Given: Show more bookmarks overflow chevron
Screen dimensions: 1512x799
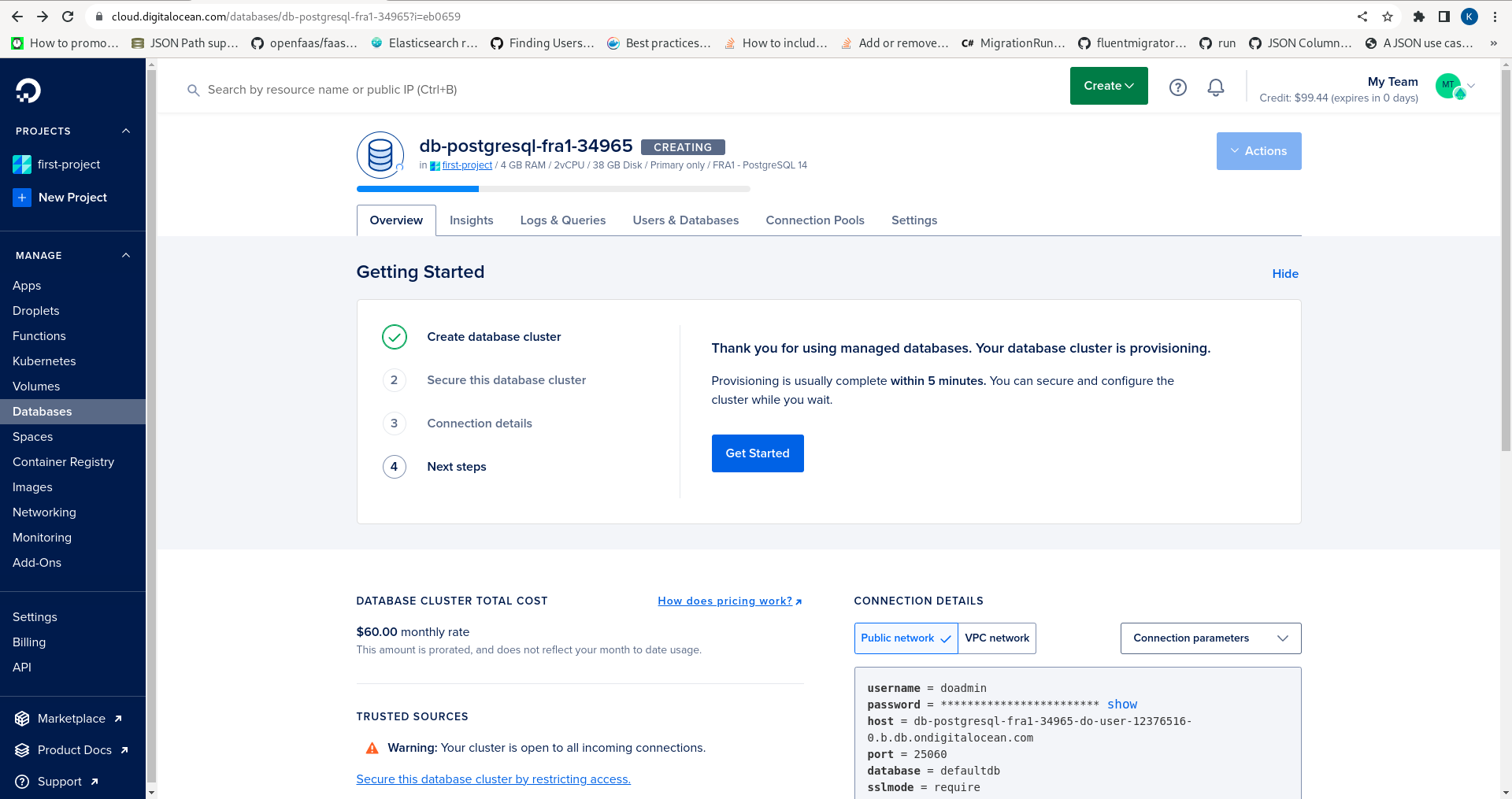Looking at the screenshot, I should pyautogui.click(x=1494, y=43).
